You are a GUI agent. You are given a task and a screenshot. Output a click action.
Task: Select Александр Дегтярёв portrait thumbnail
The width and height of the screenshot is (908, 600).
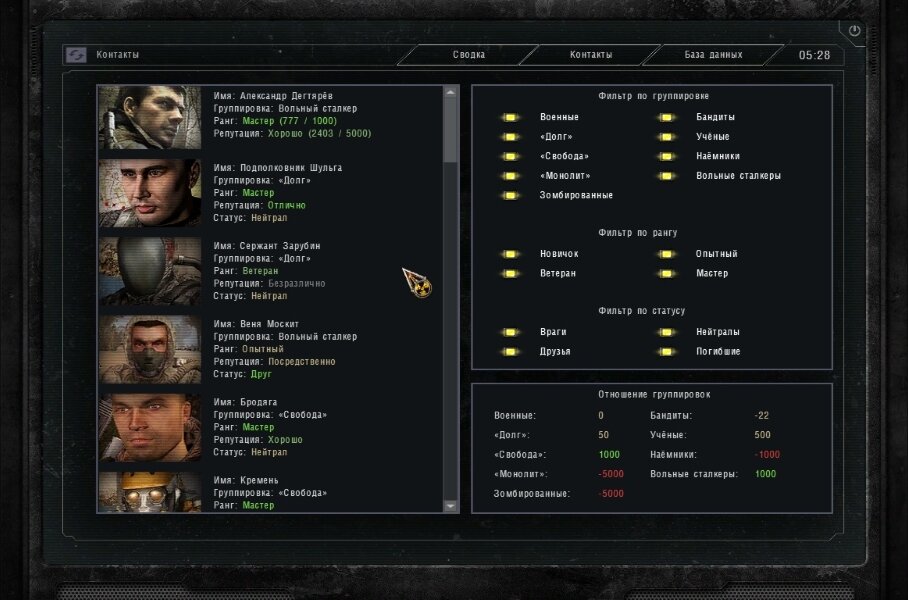(x=150, y=118)
